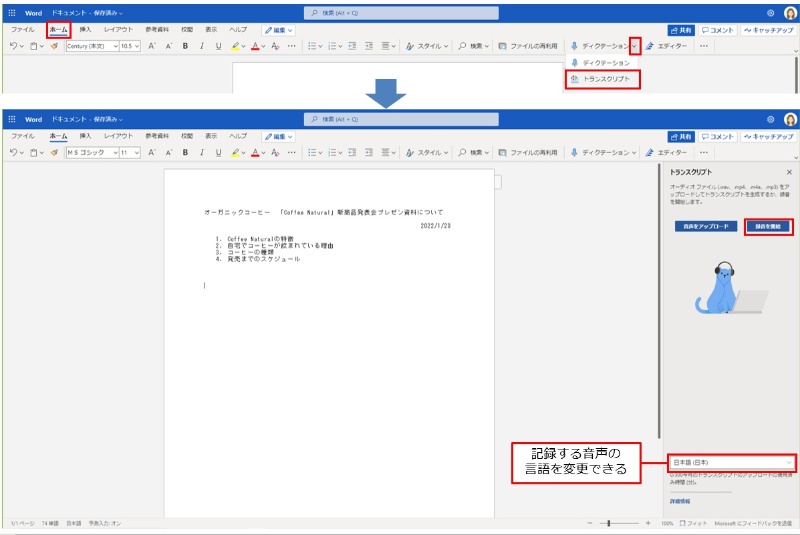Open ribbon overflow ellipsis after エディター in upper window

tap(704, 46)
